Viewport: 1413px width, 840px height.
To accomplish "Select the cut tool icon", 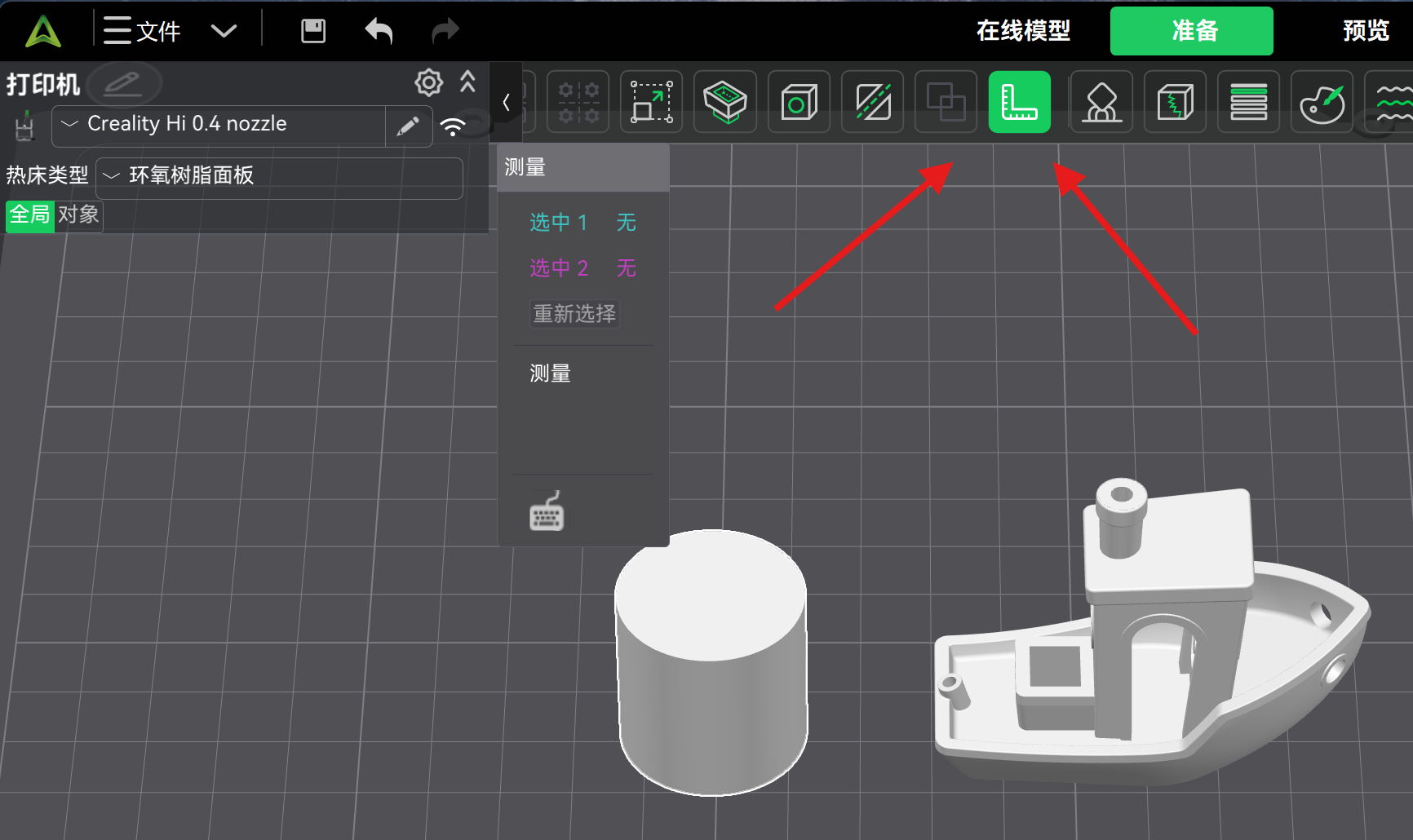I will pos(872,103).
